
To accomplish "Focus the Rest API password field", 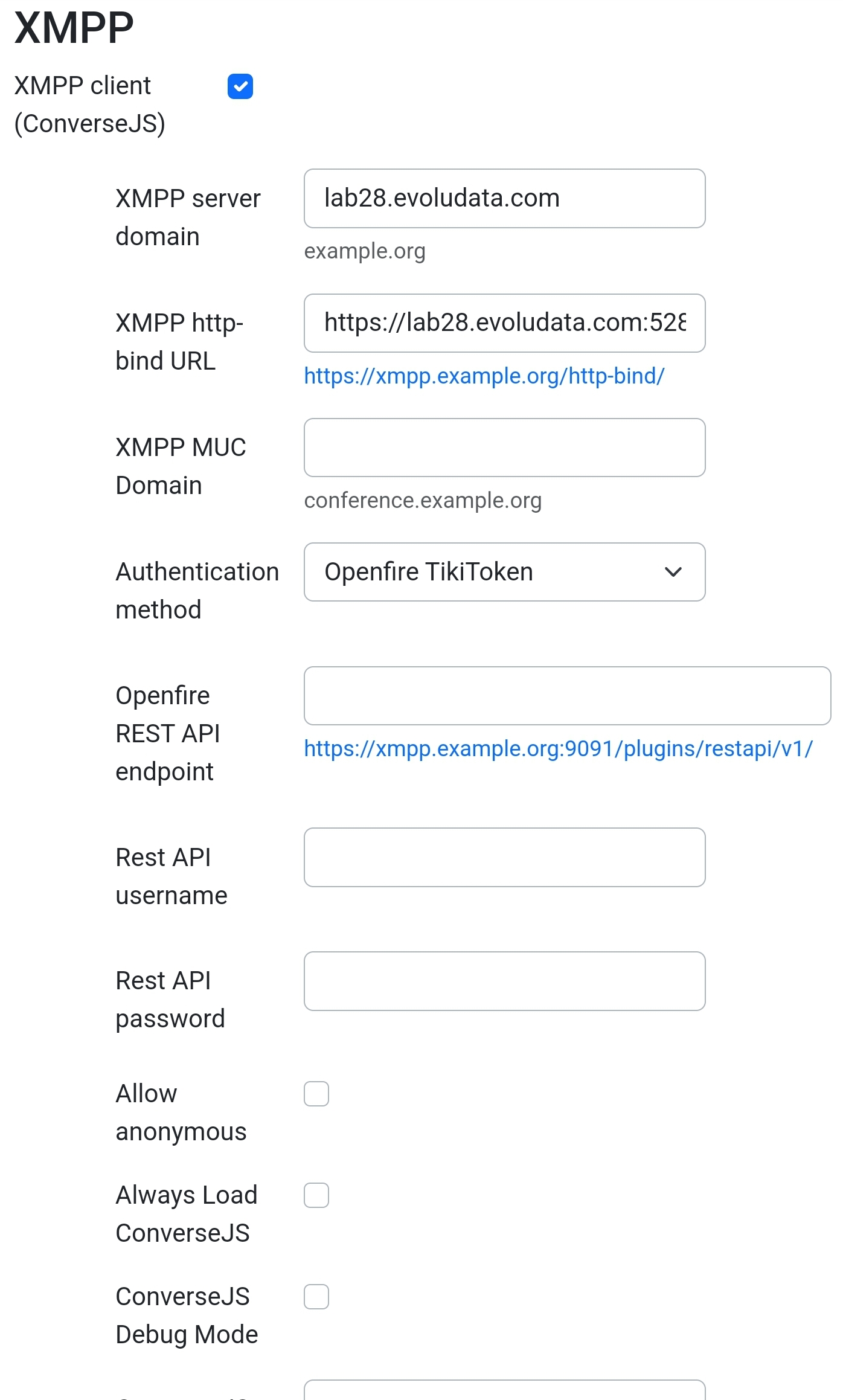I will point(505,981).
